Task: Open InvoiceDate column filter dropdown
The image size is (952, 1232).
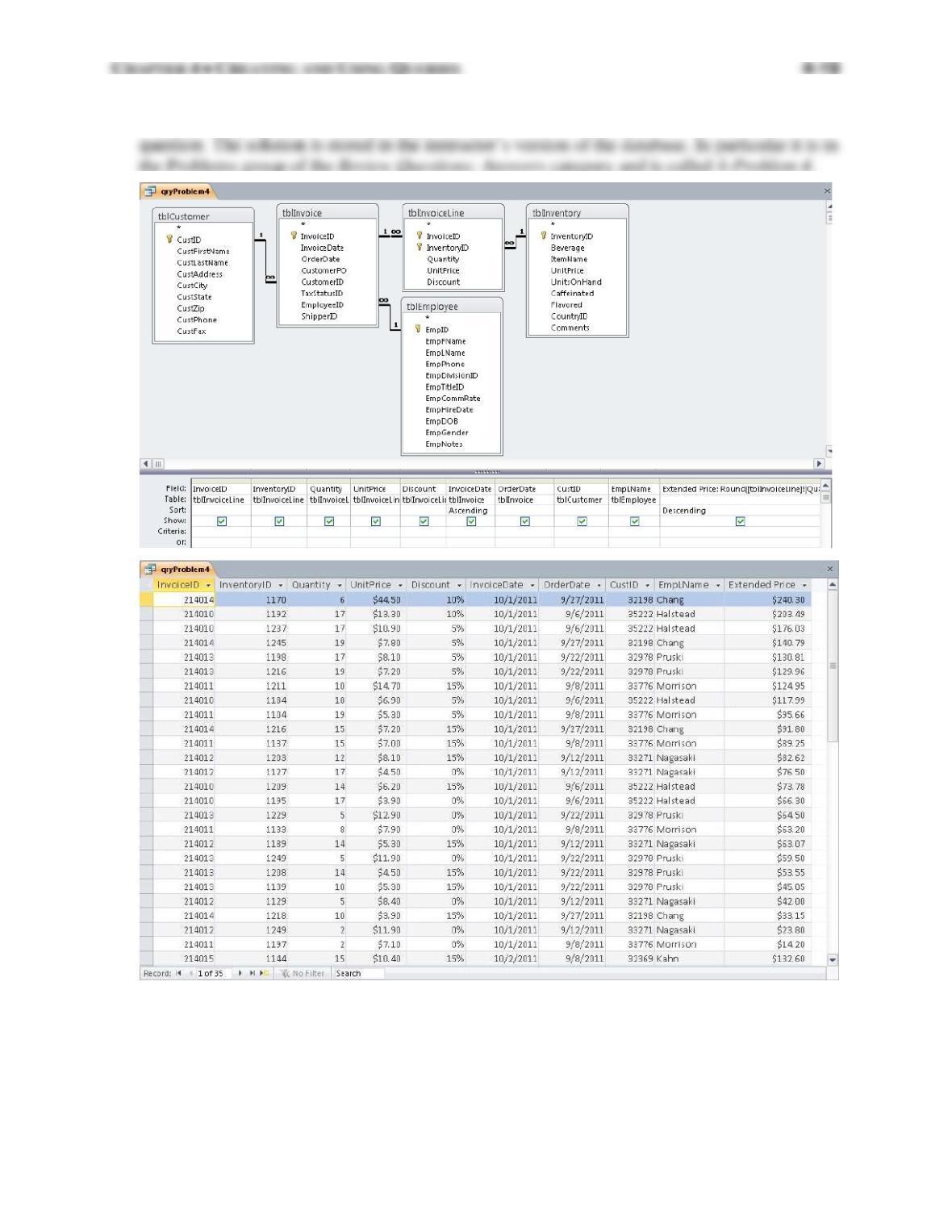Action: click(x=532, y=585)
